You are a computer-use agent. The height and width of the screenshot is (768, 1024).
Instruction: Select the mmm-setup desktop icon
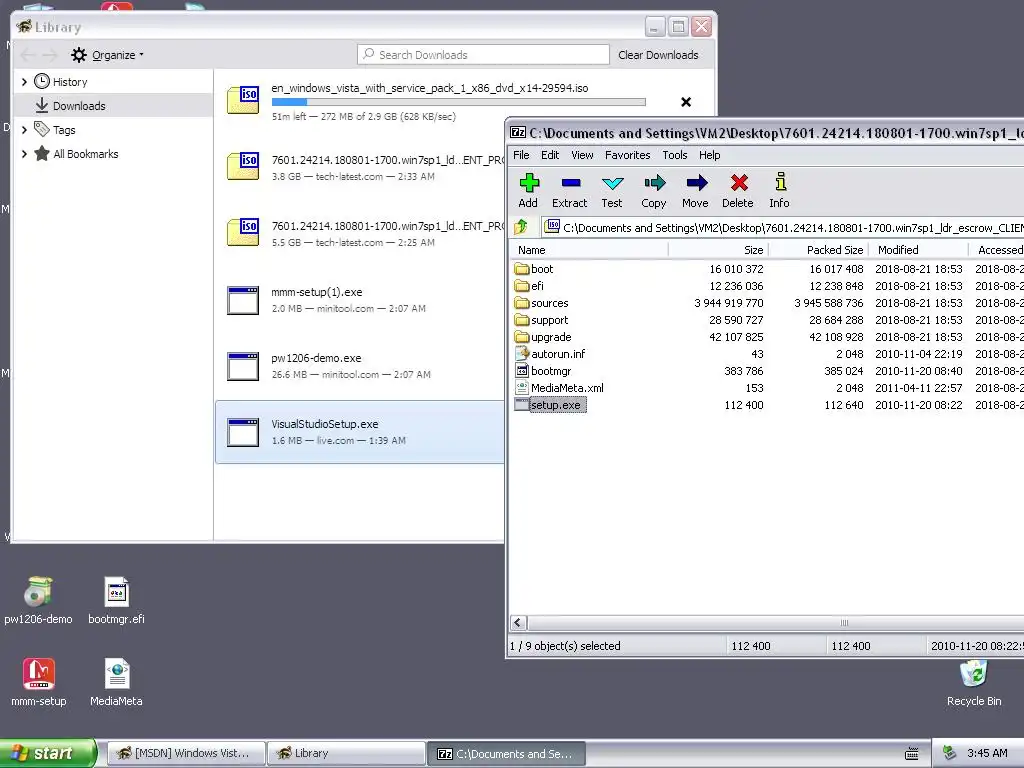39,682
